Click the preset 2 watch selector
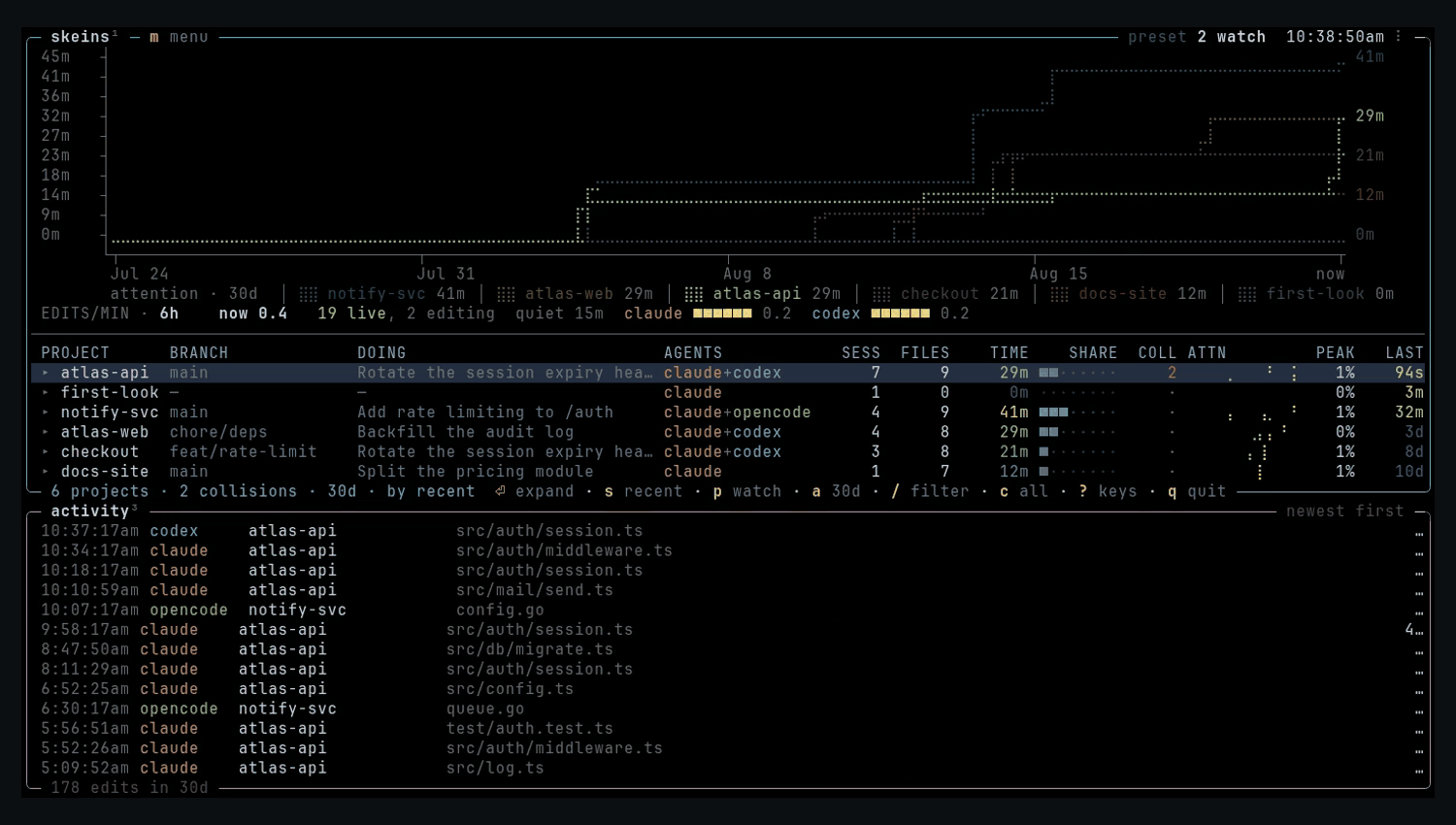The image size is (1456, 825). pyautogui.click(x=1197, y=37)
